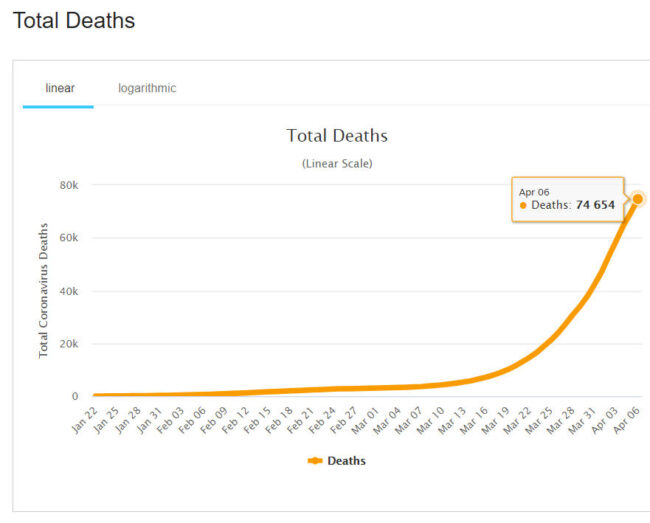Click the Total Deaths chart title
650x523 pixels.
point(337,135)
